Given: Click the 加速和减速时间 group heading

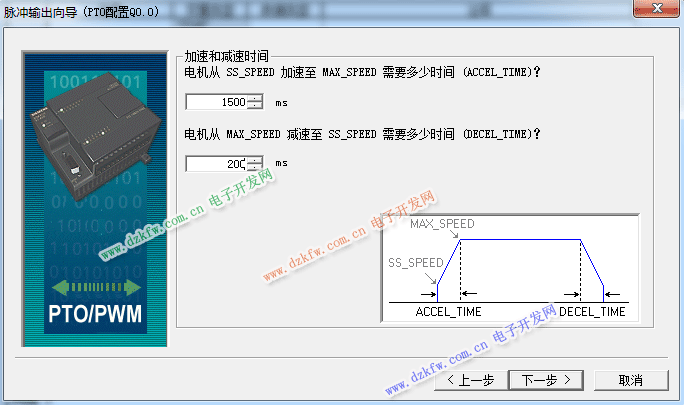Looking at the screenshot, I should pyautogui.click(x=228, y=57).
